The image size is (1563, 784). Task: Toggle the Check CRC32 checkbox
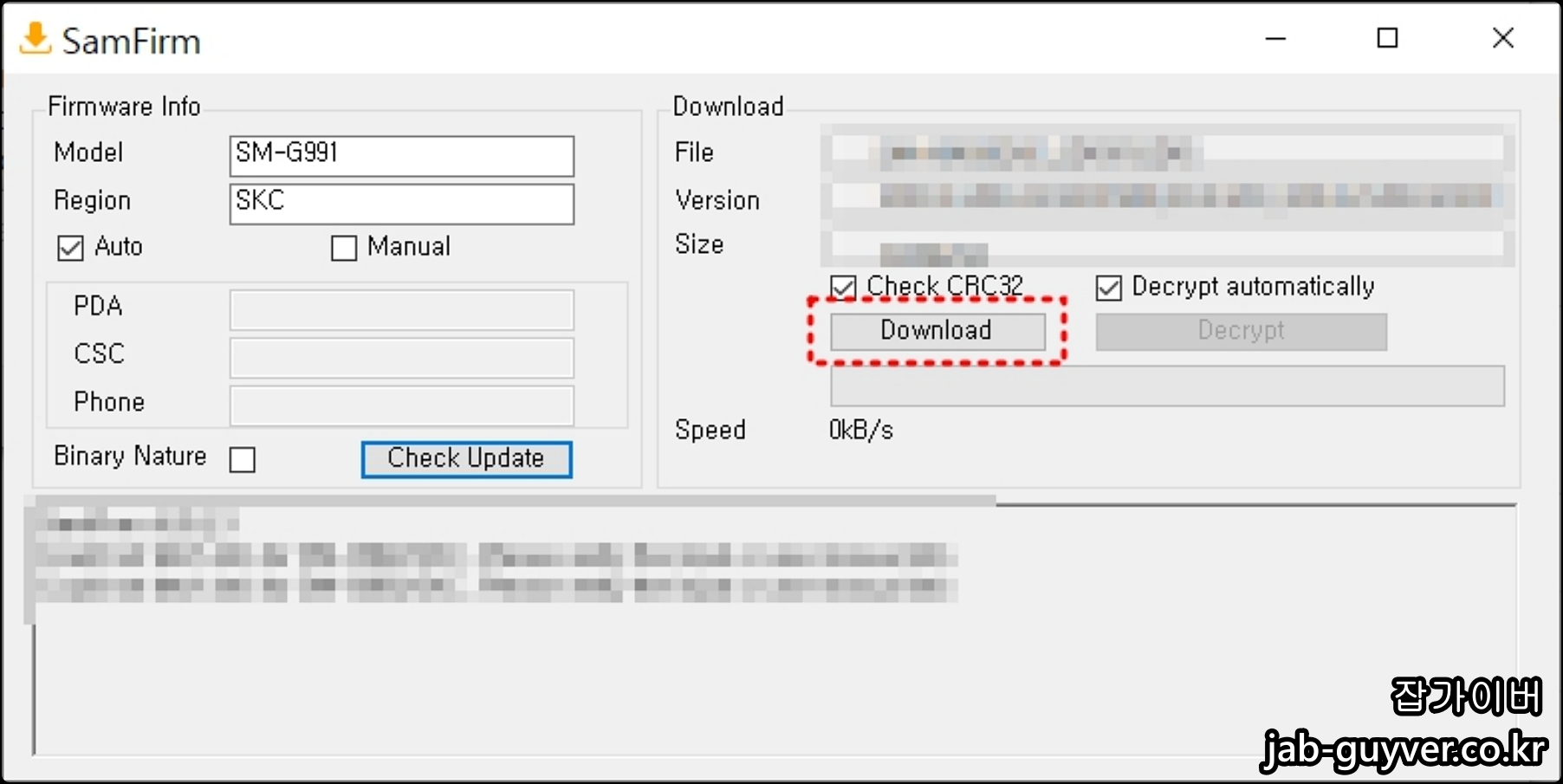843,288
